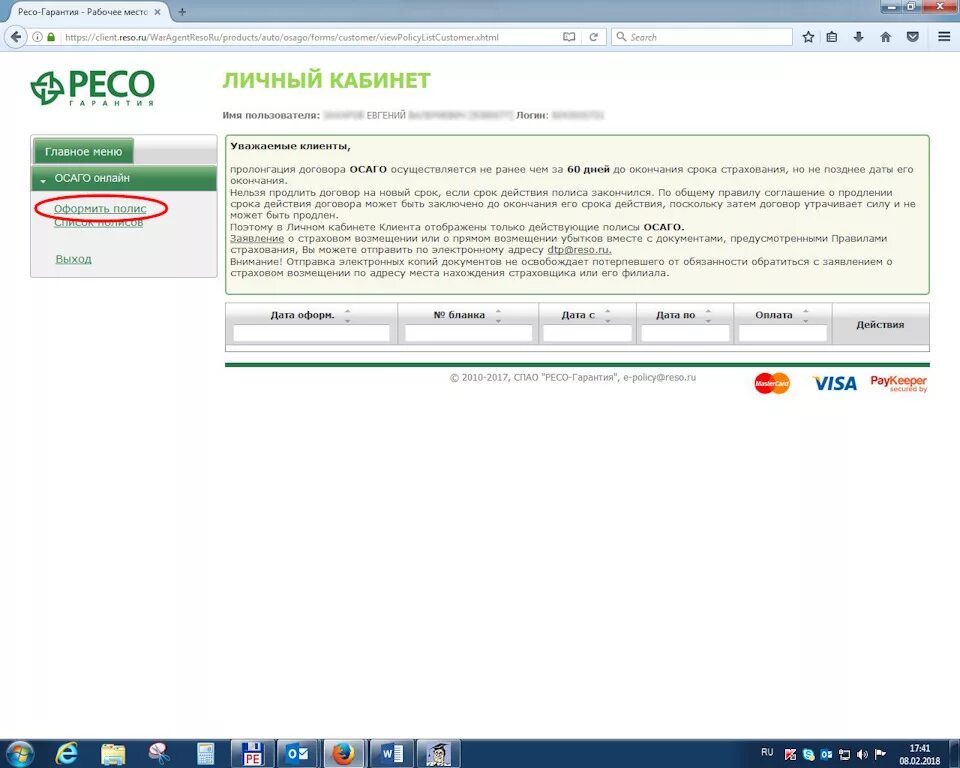
Task: Click the Действия column header
Action: coord(880,325)
